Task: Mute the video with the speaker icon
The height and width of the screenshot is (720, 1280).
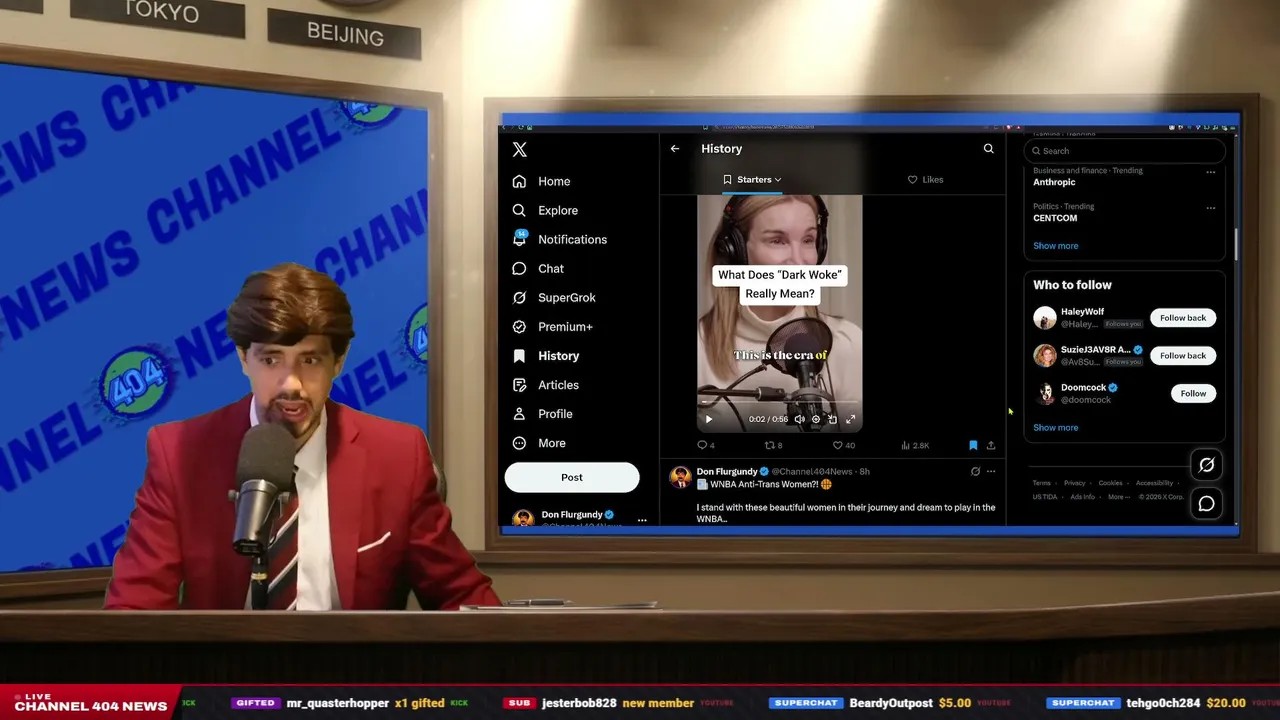Action: (799, 420)
